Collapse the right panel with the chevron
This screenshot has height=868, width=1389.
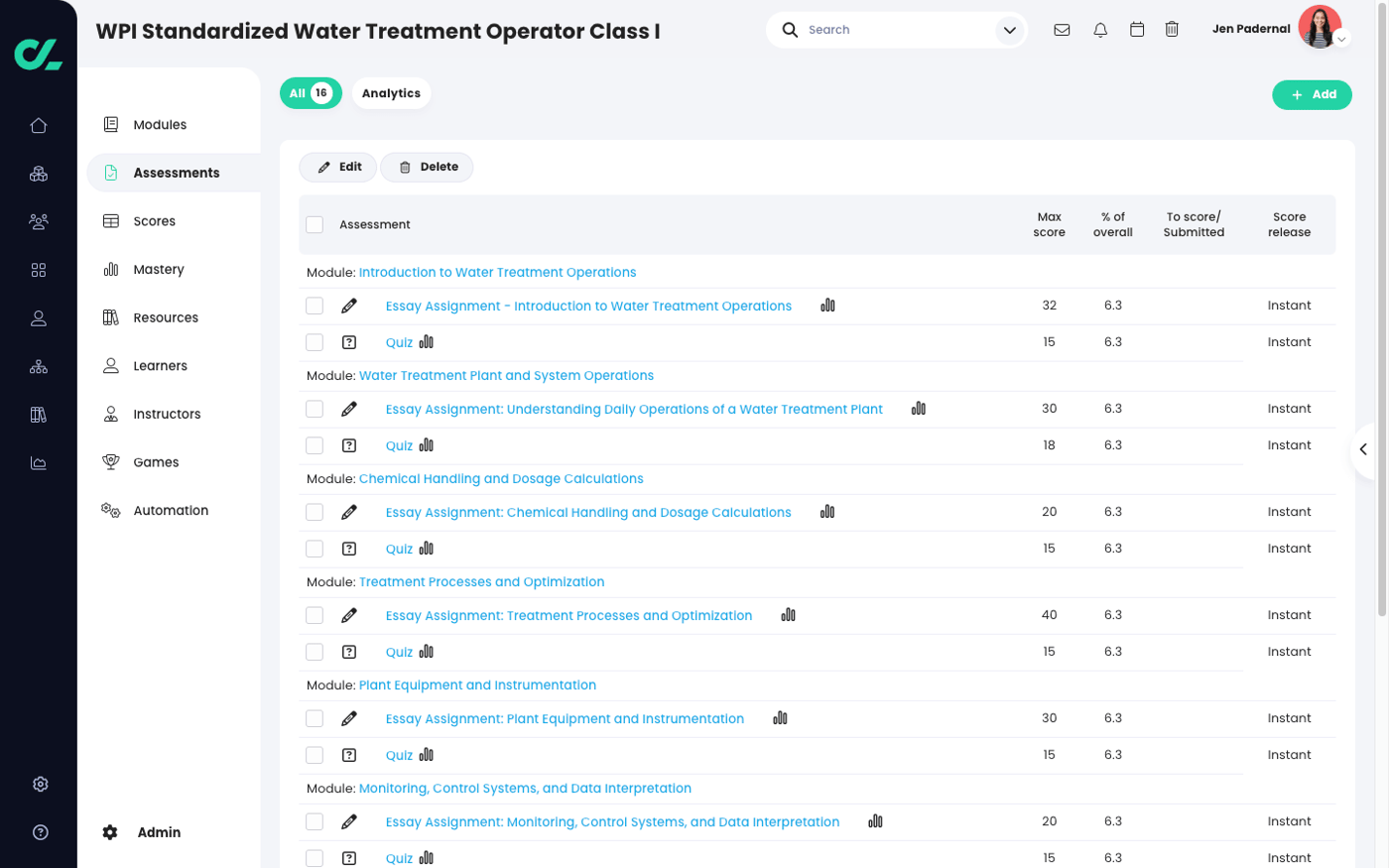coord(1363,448)
